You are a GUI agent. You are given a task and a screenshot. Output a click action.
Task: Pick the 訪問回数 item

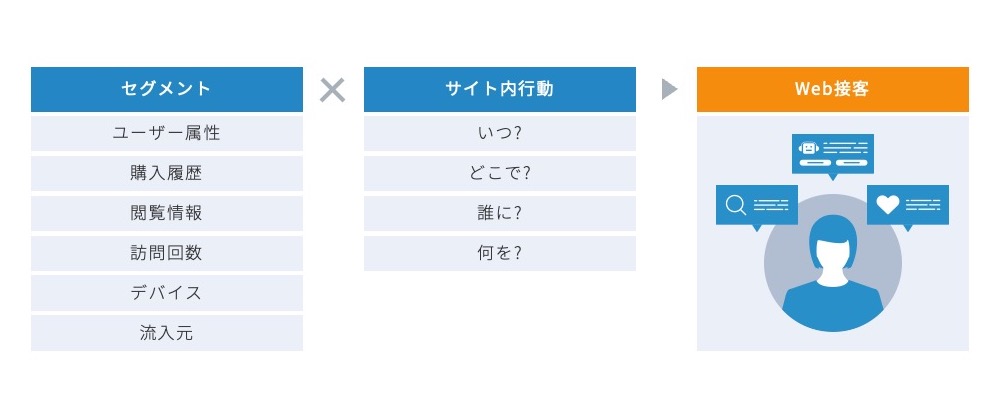[x=166, y=253]
